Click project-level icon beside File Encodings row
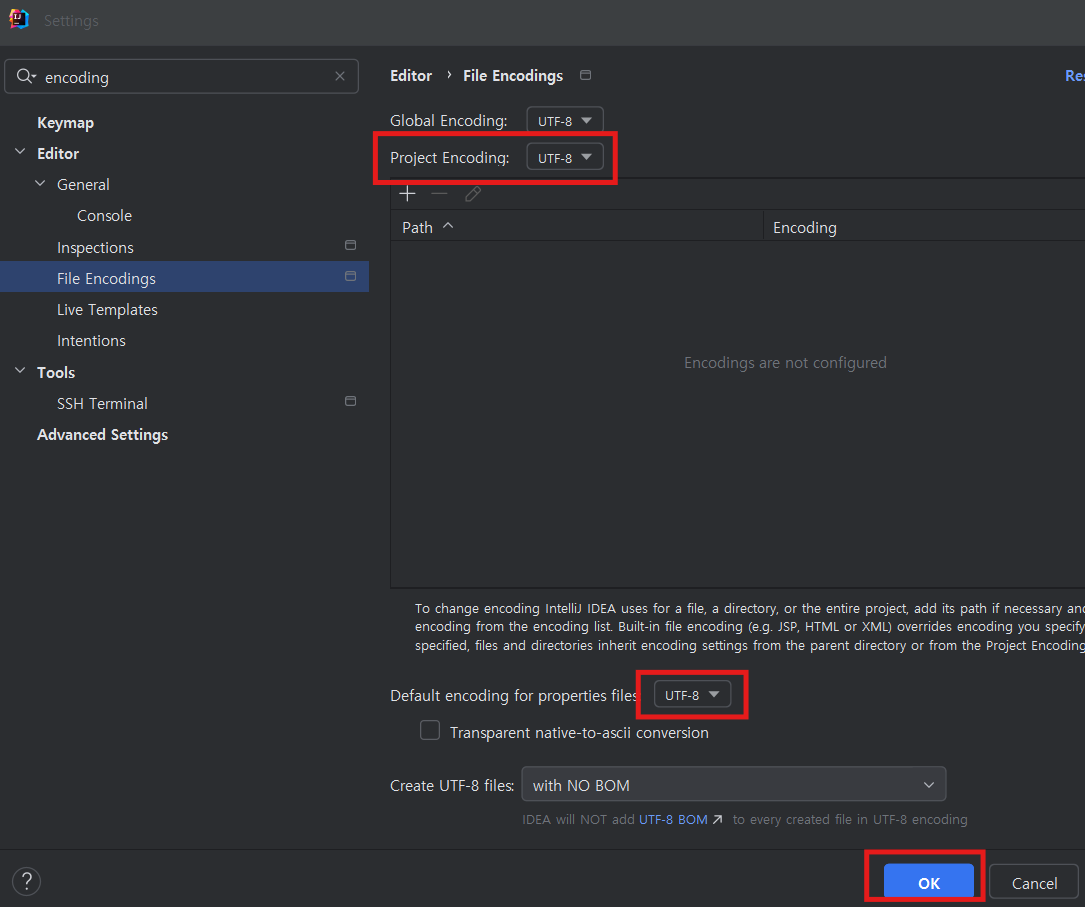 (x=351, y=276)
